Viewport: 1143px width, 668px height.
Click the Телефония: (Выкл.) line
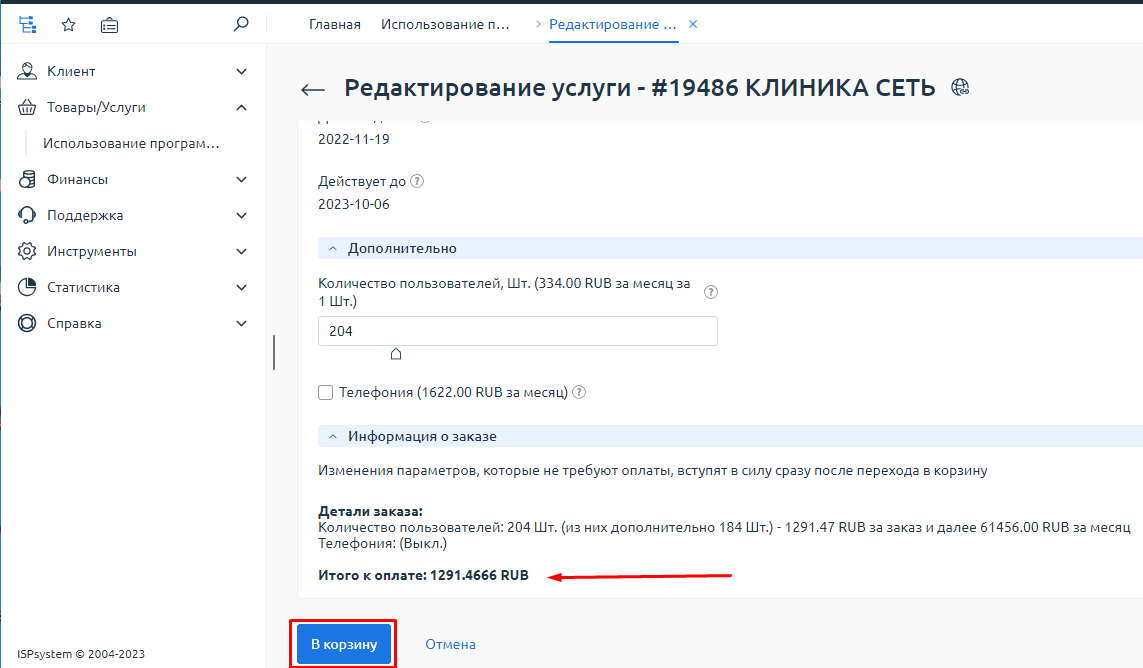[x=383, y=543]
